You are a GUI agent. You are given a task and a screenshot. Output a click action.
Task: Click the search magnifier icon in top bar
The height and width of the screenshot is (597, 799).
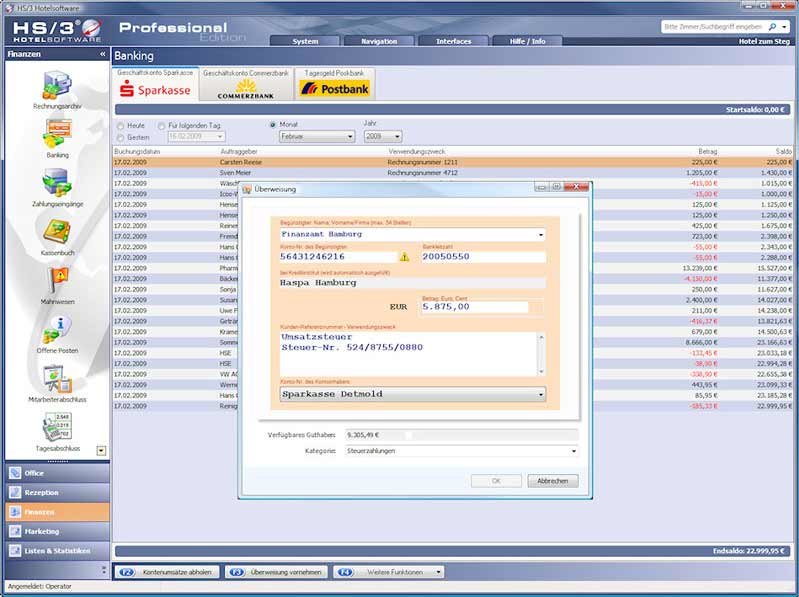tap(773, 26)
